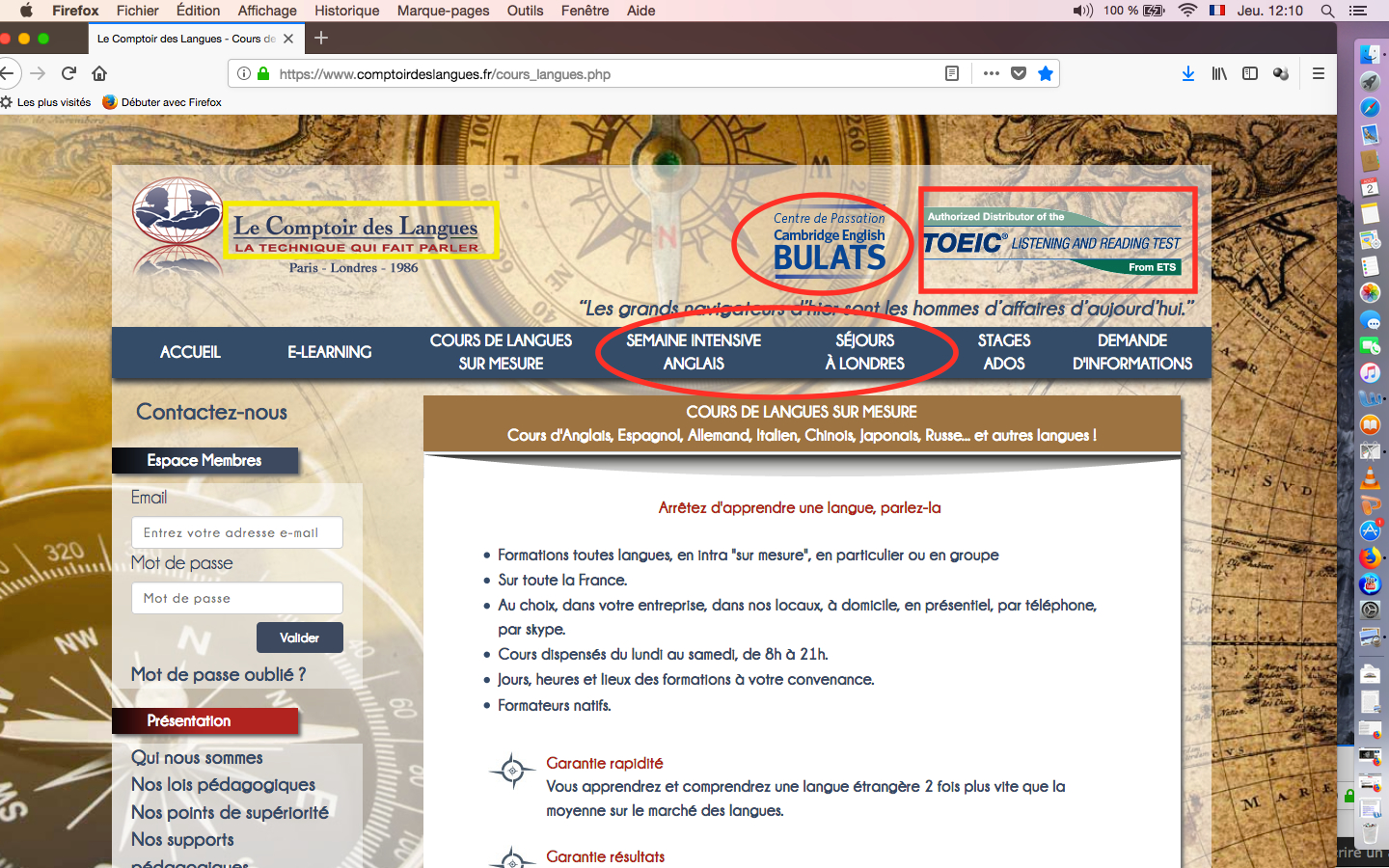Open the Affichage menu
Screen dimensions: 1389x868
click(x=267, y=11)
